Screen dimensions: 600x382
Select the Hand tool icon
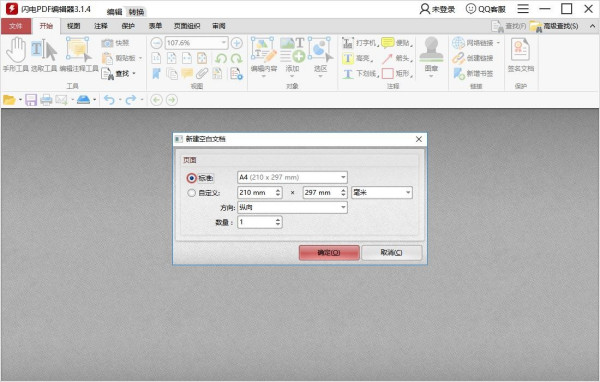tap(16, 50)
